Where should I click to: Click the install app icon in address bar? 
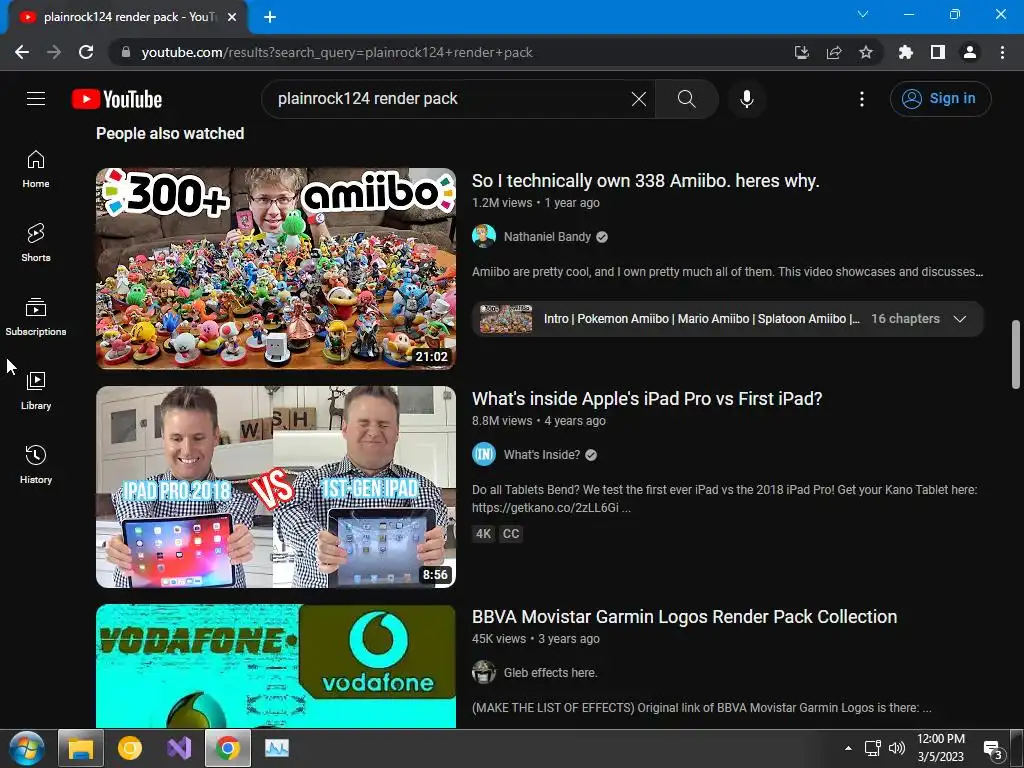tap(802, 52)
